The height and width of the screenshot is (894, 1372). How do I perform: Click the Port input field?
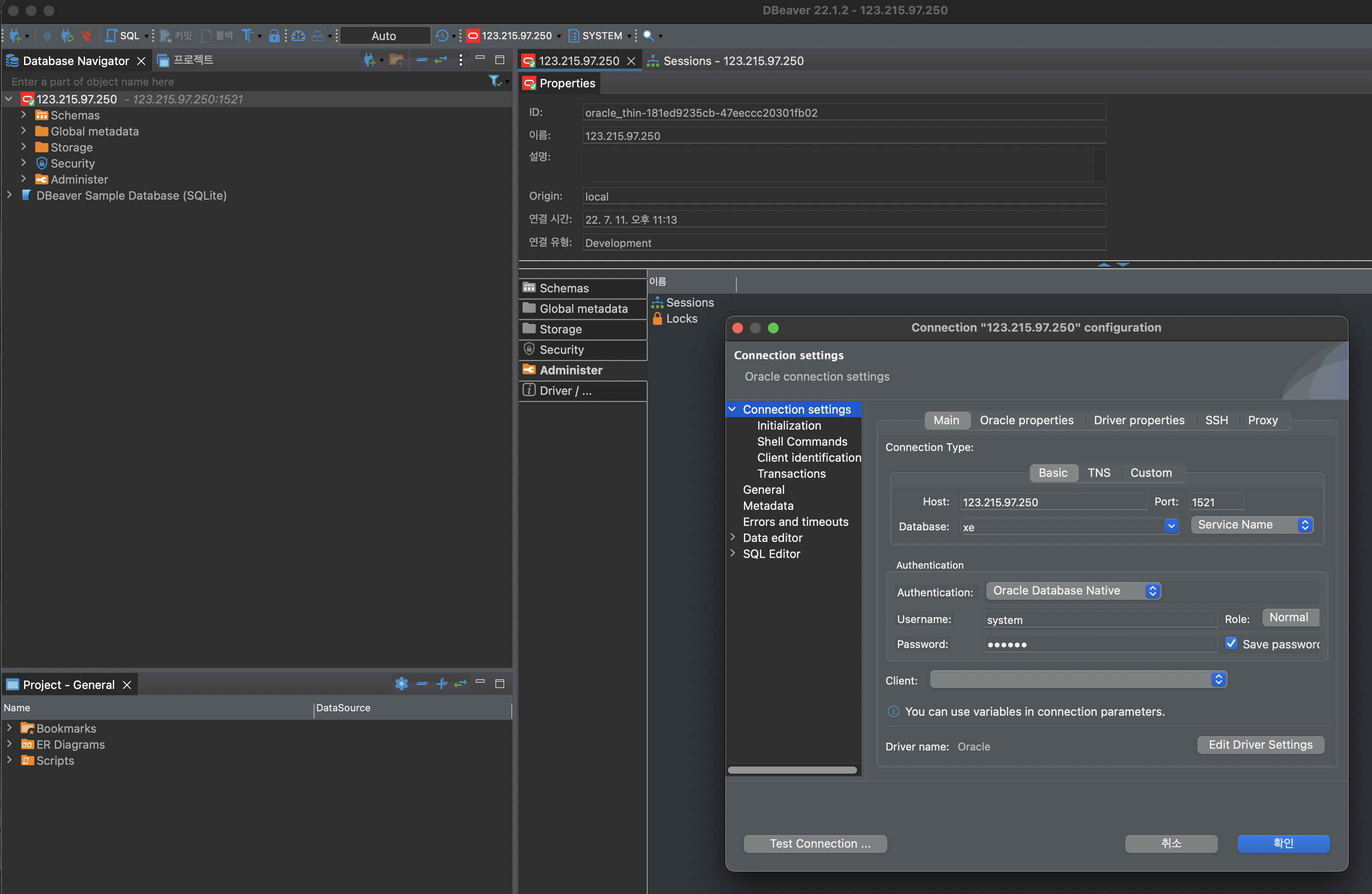(x=1217, y=502)
